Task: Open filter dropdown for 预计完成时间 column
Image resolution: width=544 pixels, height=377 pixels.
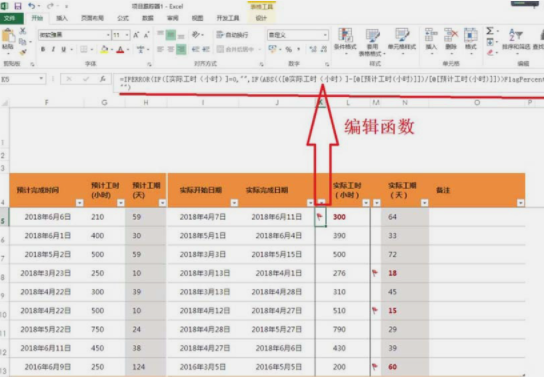Action: 80,203
